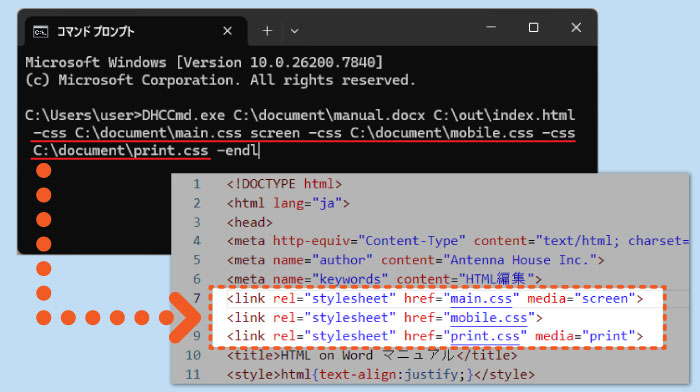Image resolution: width=700 pixels, height=392 pixels.
Task: Expand the terminal profile dropdown chevron
Action: point(294,31)
